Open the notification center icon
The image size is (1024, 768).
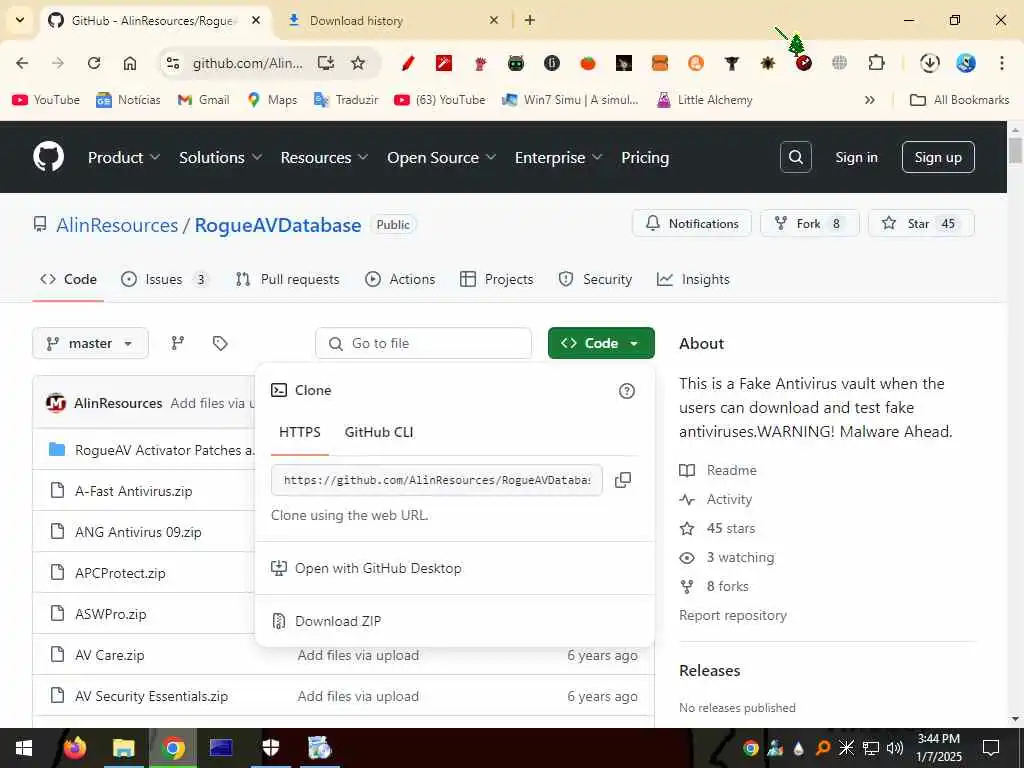pos(991,748)
